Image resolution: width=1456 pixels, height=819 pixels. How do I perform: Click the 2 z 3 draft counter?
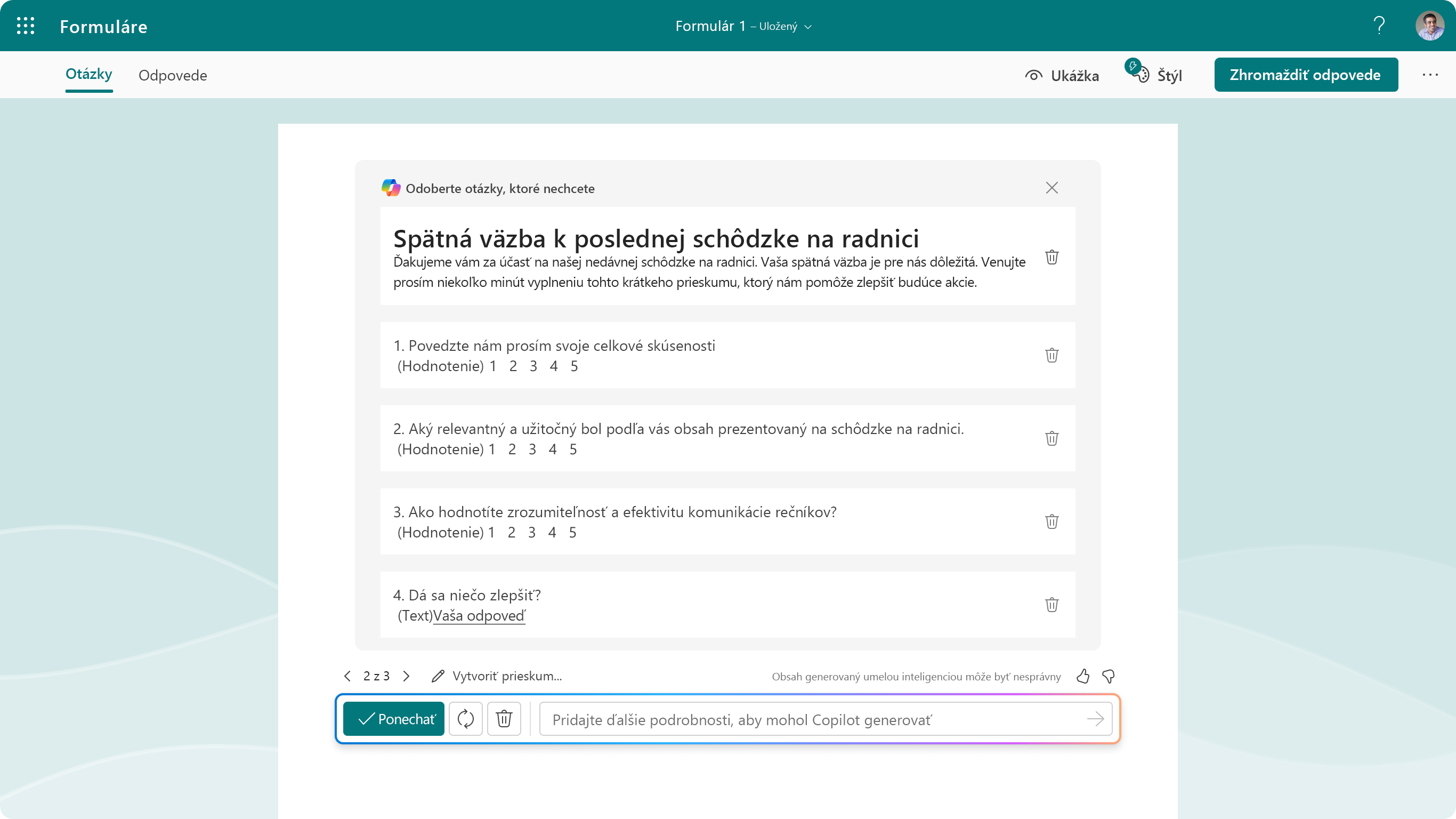(376, 676)
